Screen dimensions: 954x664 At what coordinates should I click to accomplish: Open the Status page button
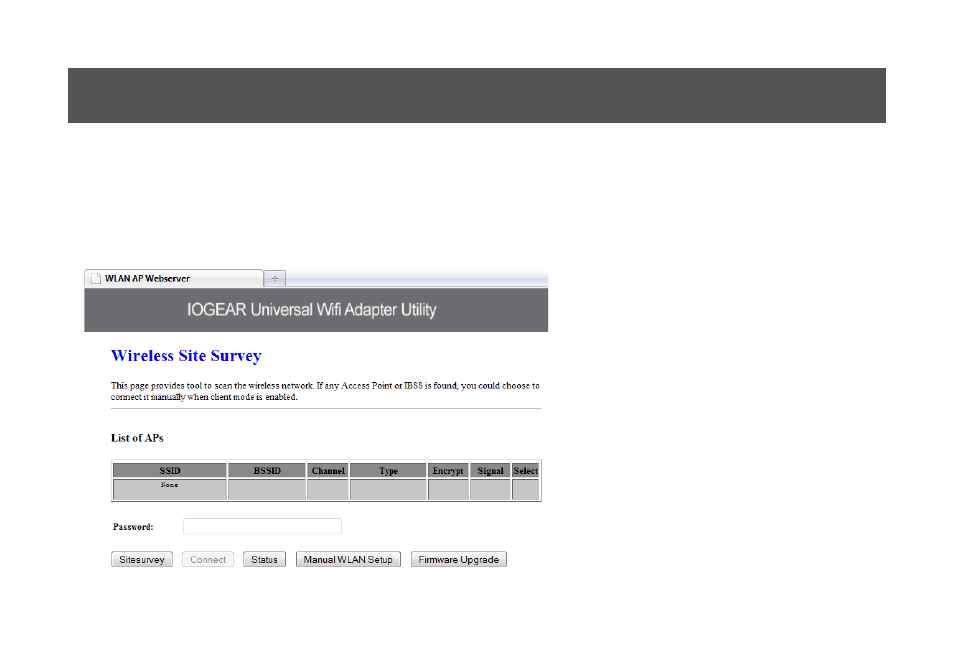[265, 559]
